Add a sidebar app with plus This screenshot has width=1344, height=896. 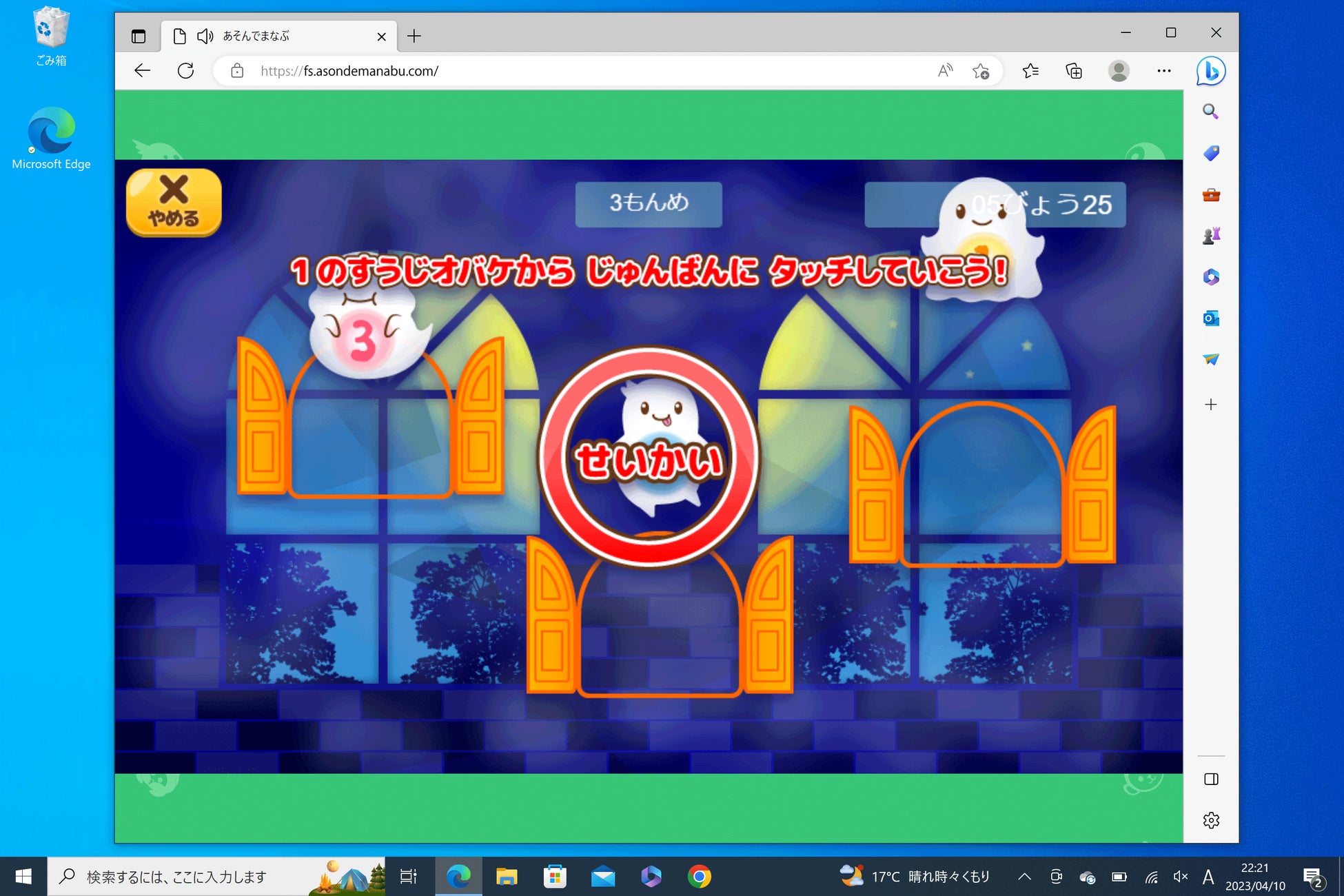click(1211, 405)
